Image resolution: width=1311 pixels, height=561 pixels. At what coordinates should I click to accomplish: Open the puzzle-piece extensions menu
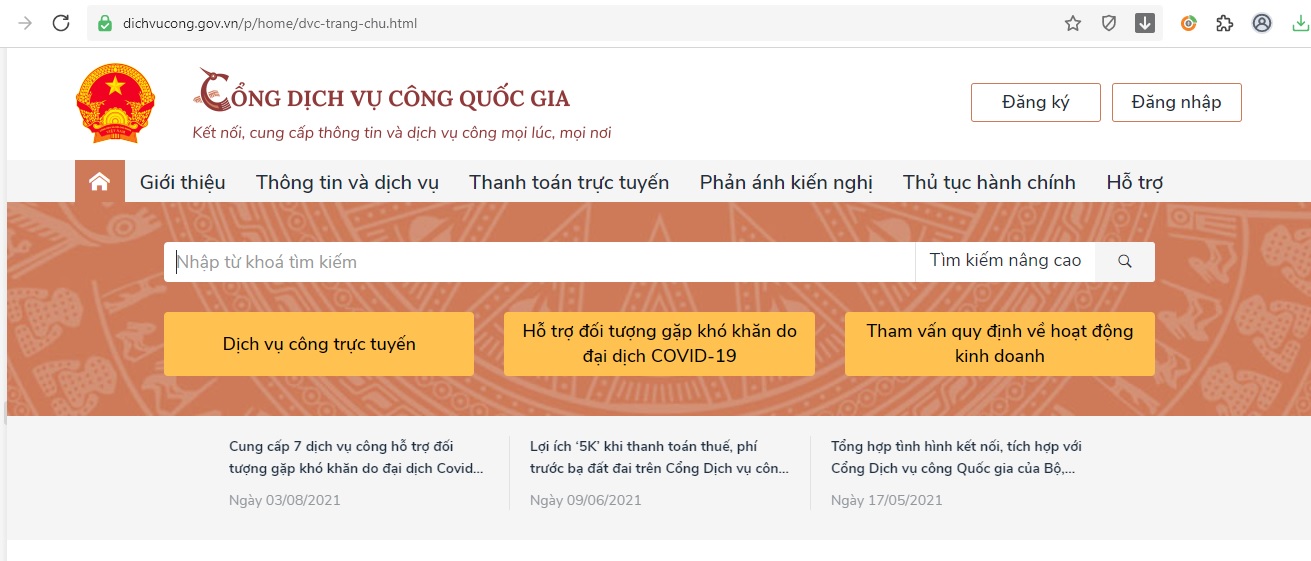click(x=1225, y=23)
